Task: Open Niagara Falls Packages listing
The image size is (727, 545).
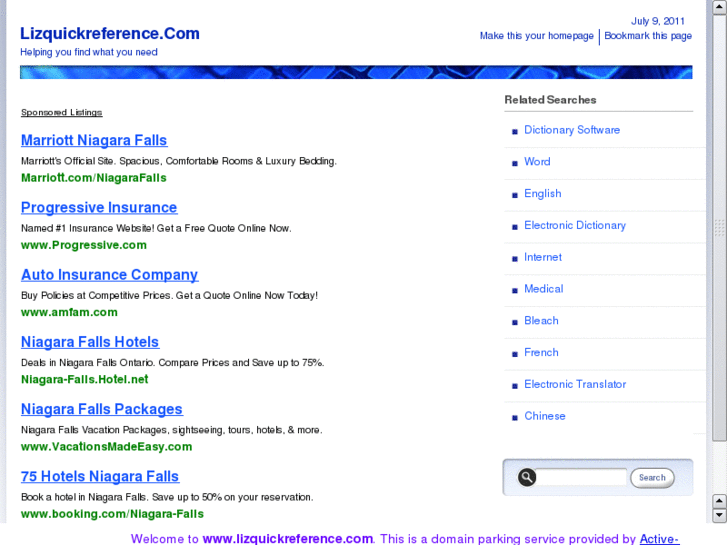Action: pos(102,409)
